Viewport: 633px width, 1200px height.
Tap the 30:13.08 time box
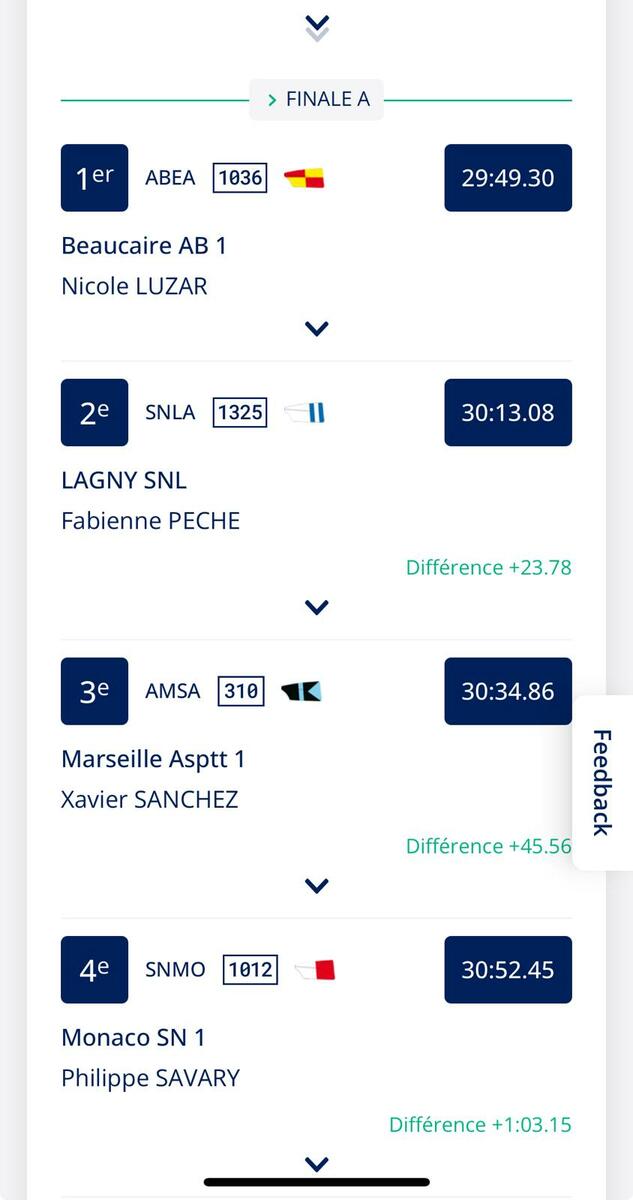(x=508, y=412)
